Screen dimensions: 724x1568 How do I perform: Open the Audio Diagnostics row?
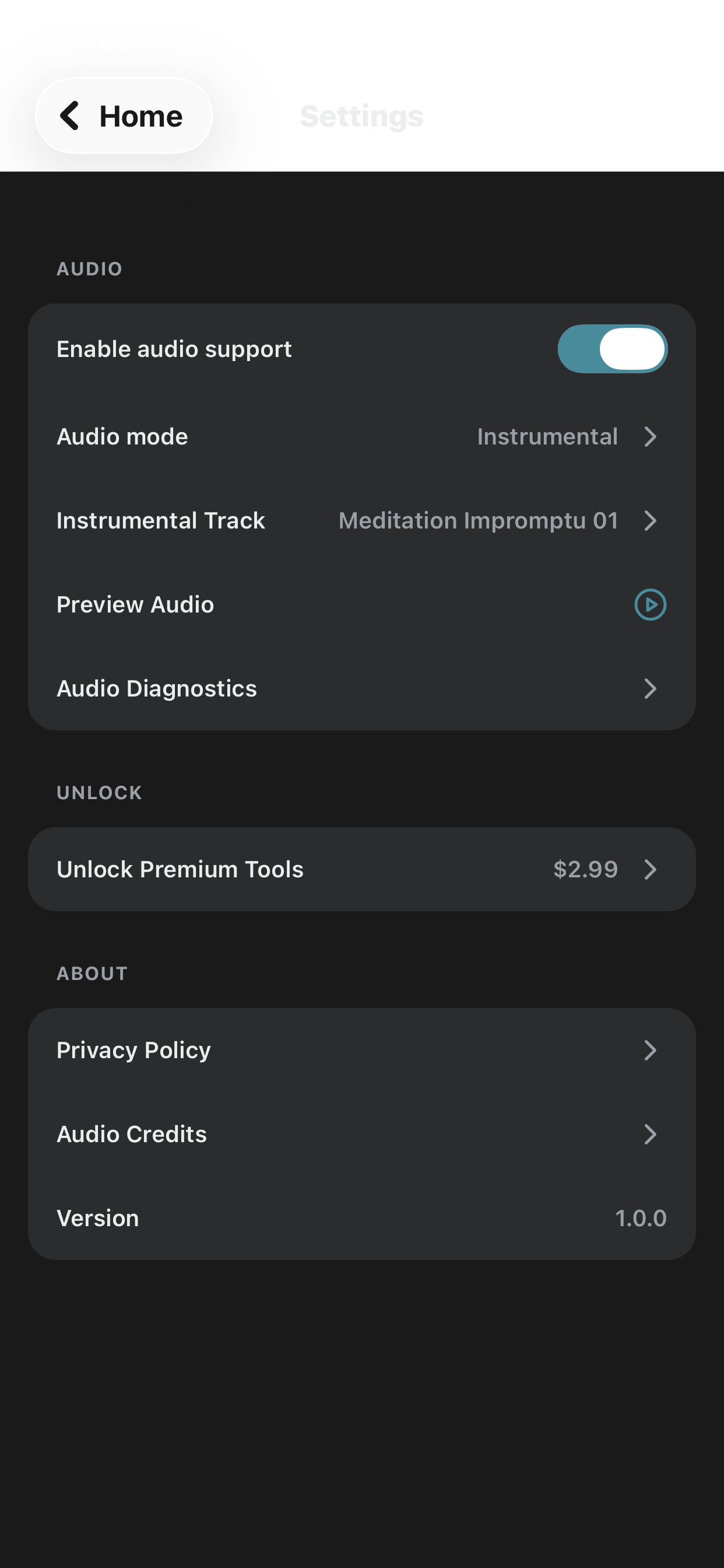[x=362, y=688]
